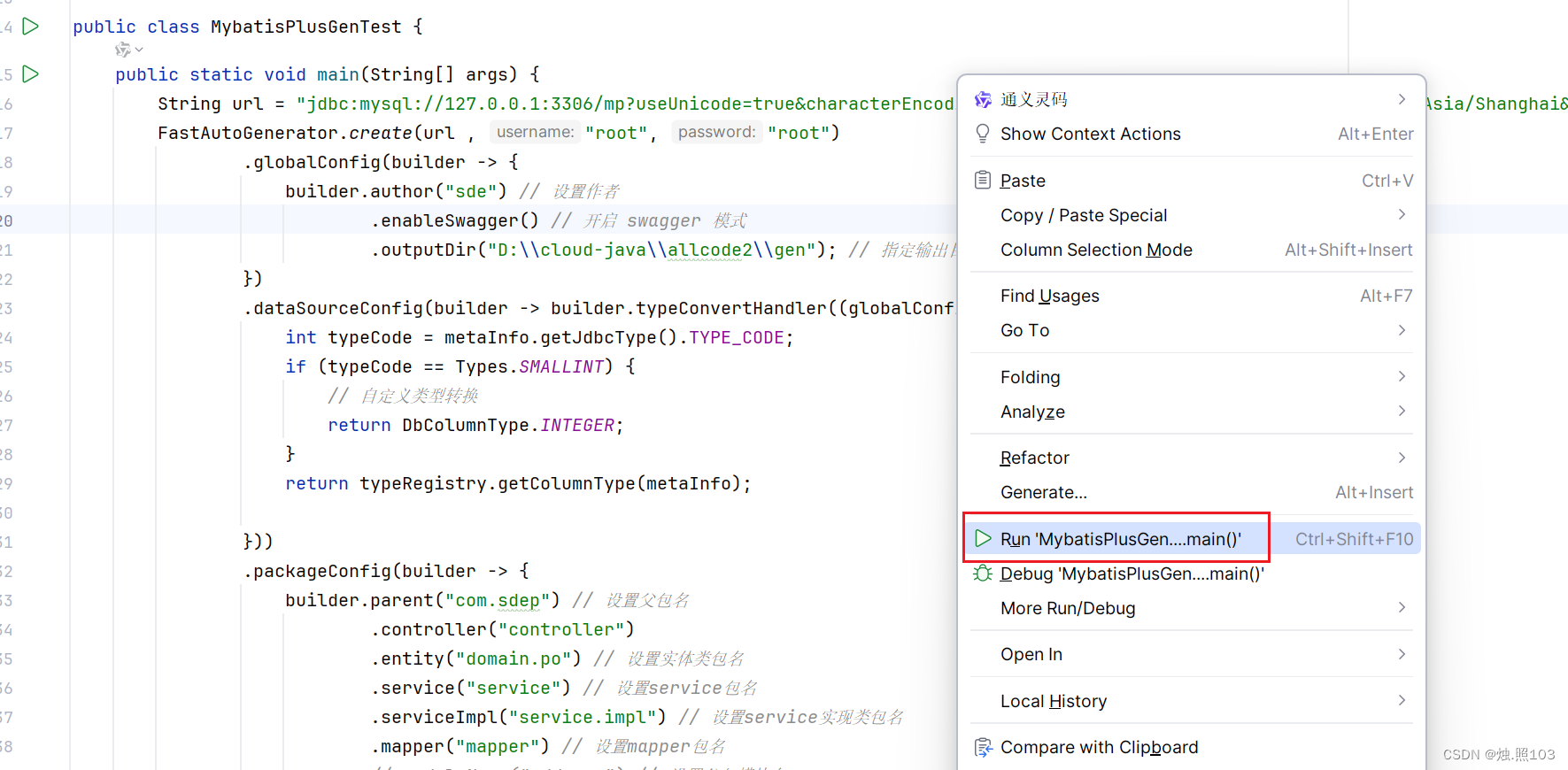Click the enableSwagger() call
Screen dimensions: 1568x770
pyautogui.click(x=455, y=220)
